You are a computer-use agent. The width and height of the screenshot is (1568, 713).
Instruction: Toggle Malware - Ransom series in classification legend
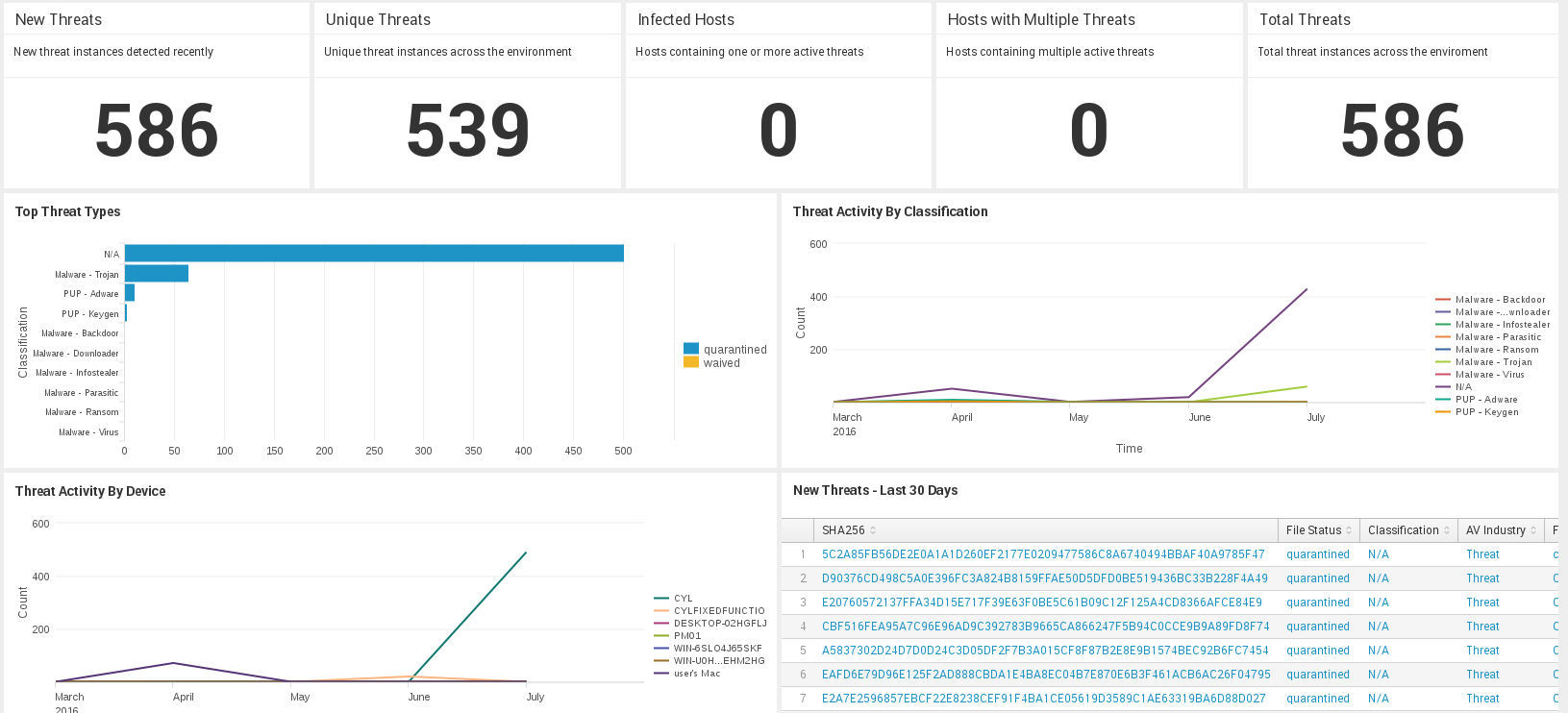1487,350
